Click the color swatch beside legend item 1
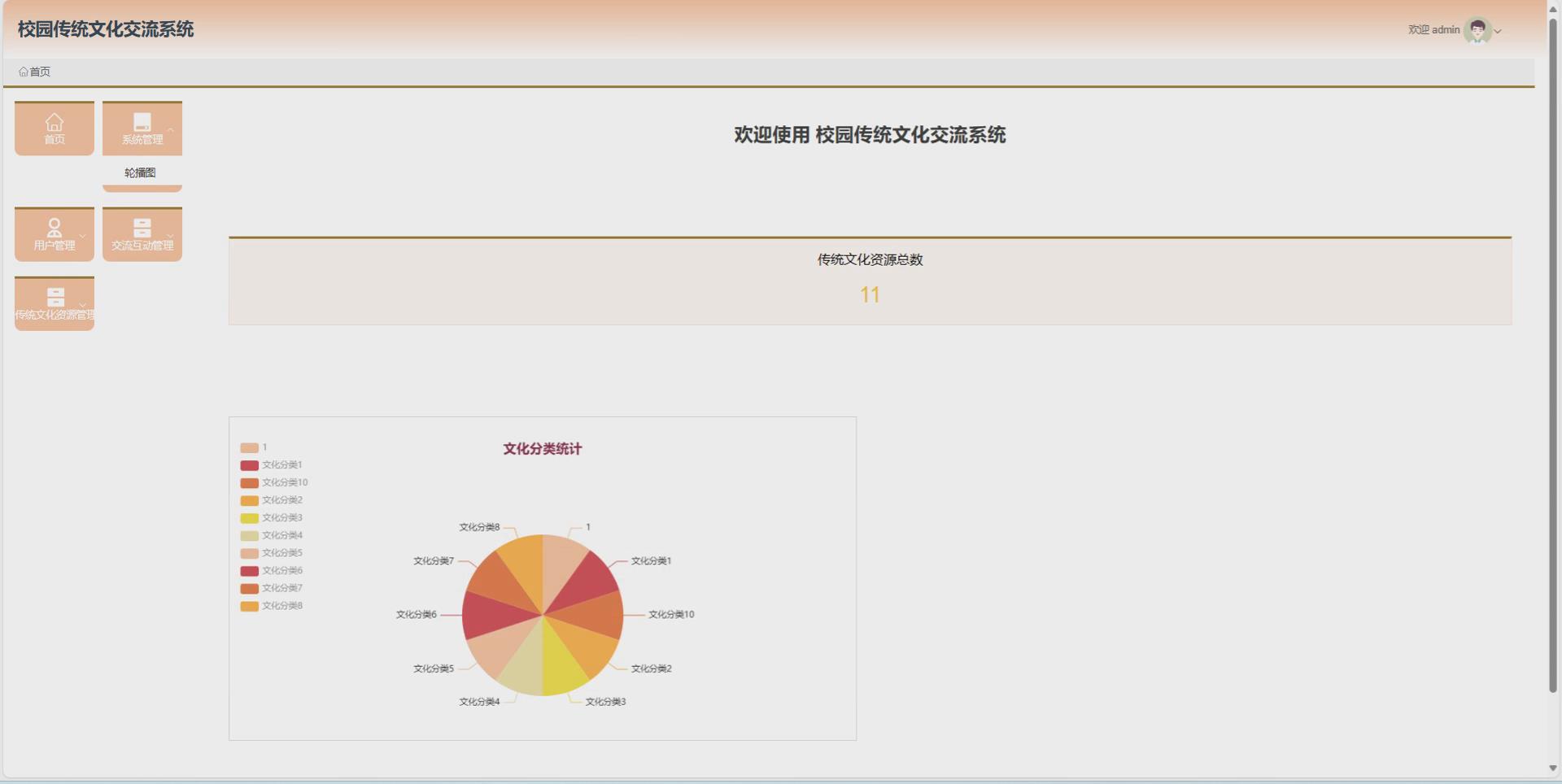The height and width of the screenshot is (784, 1562). tap(248, 447)
